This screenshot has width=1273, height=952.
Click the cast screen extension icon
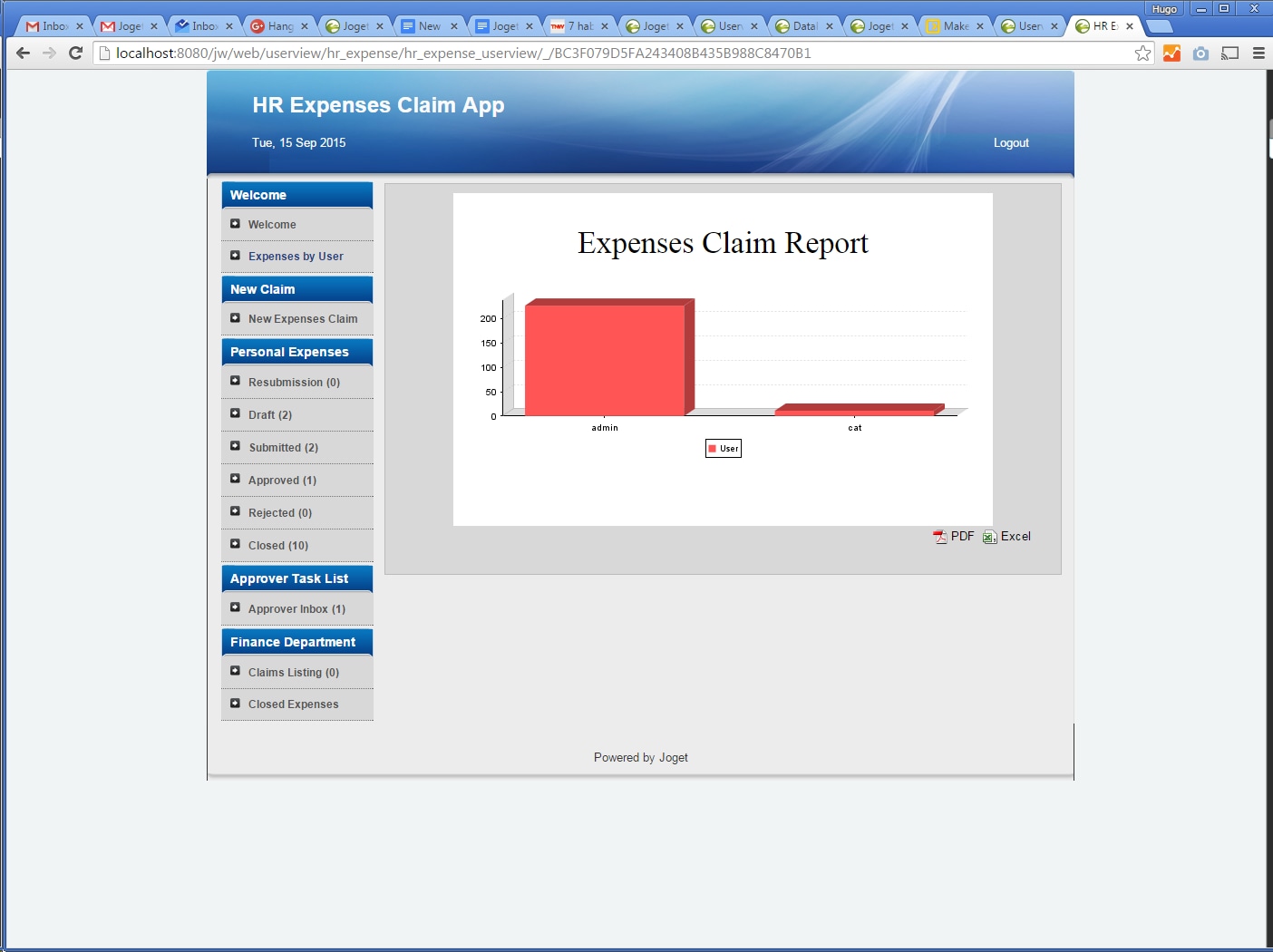pyautogui.click(x=1229, y=53)
